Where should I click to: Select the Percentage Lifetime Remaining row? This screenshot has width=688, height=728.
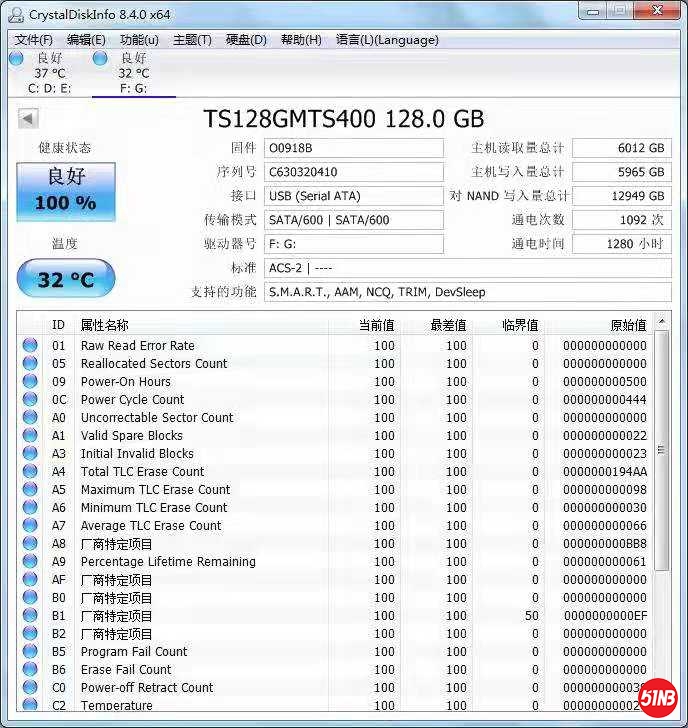pyautogui.click(x=168, y=562)
